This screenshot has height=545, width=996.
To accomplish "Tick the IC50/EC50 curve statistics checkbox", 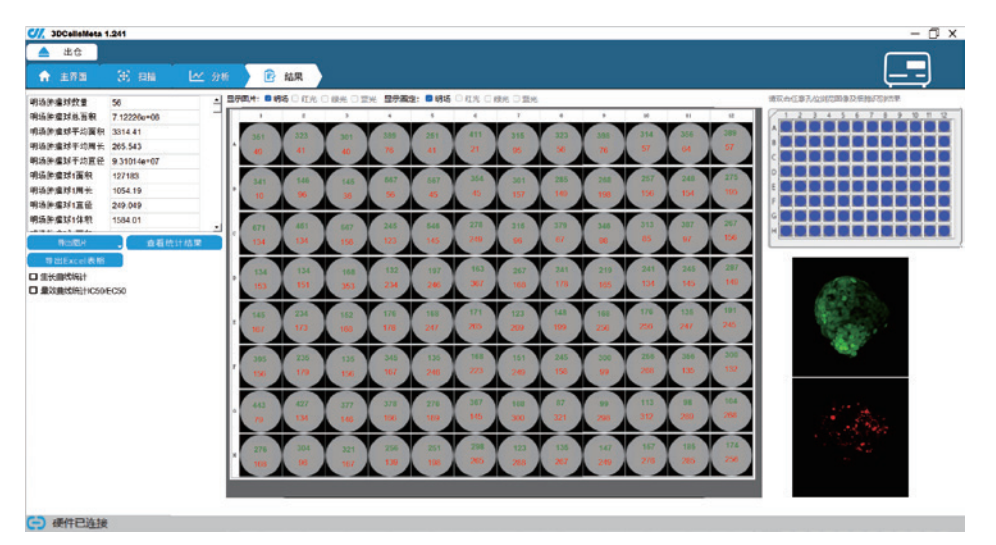I will click(x=33, y=291).
